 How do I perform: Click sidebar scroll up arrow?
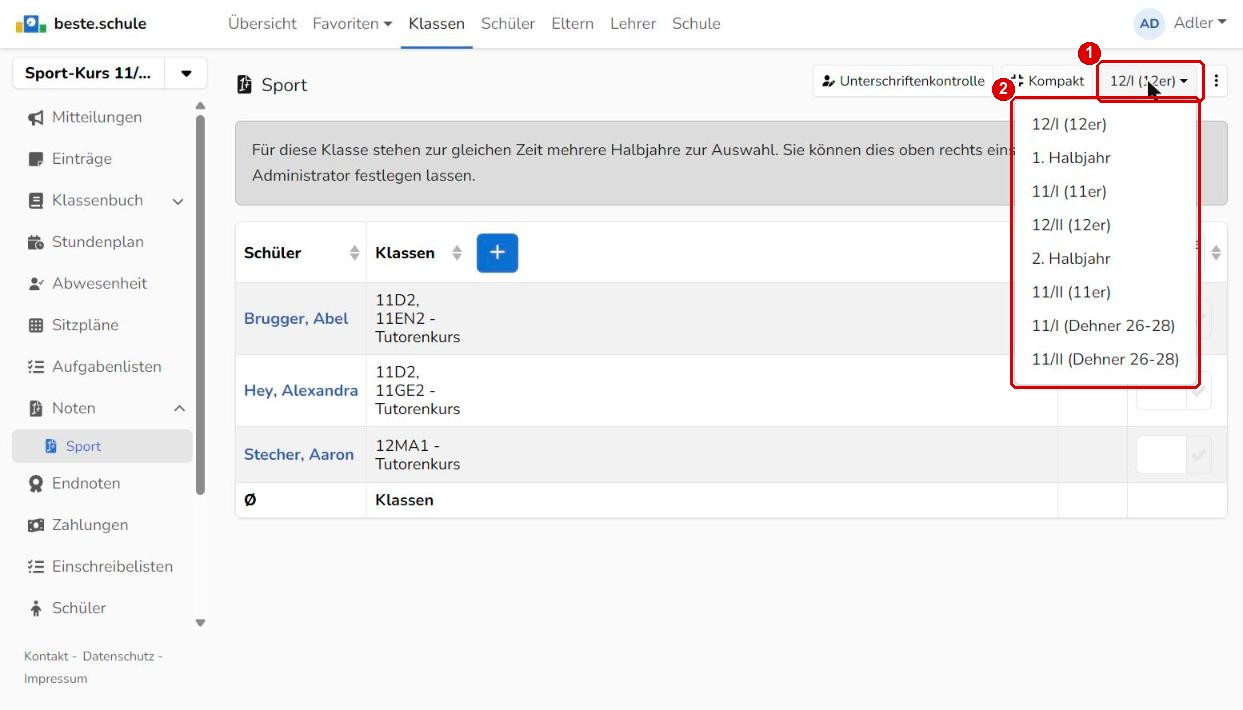click(200, 106)
